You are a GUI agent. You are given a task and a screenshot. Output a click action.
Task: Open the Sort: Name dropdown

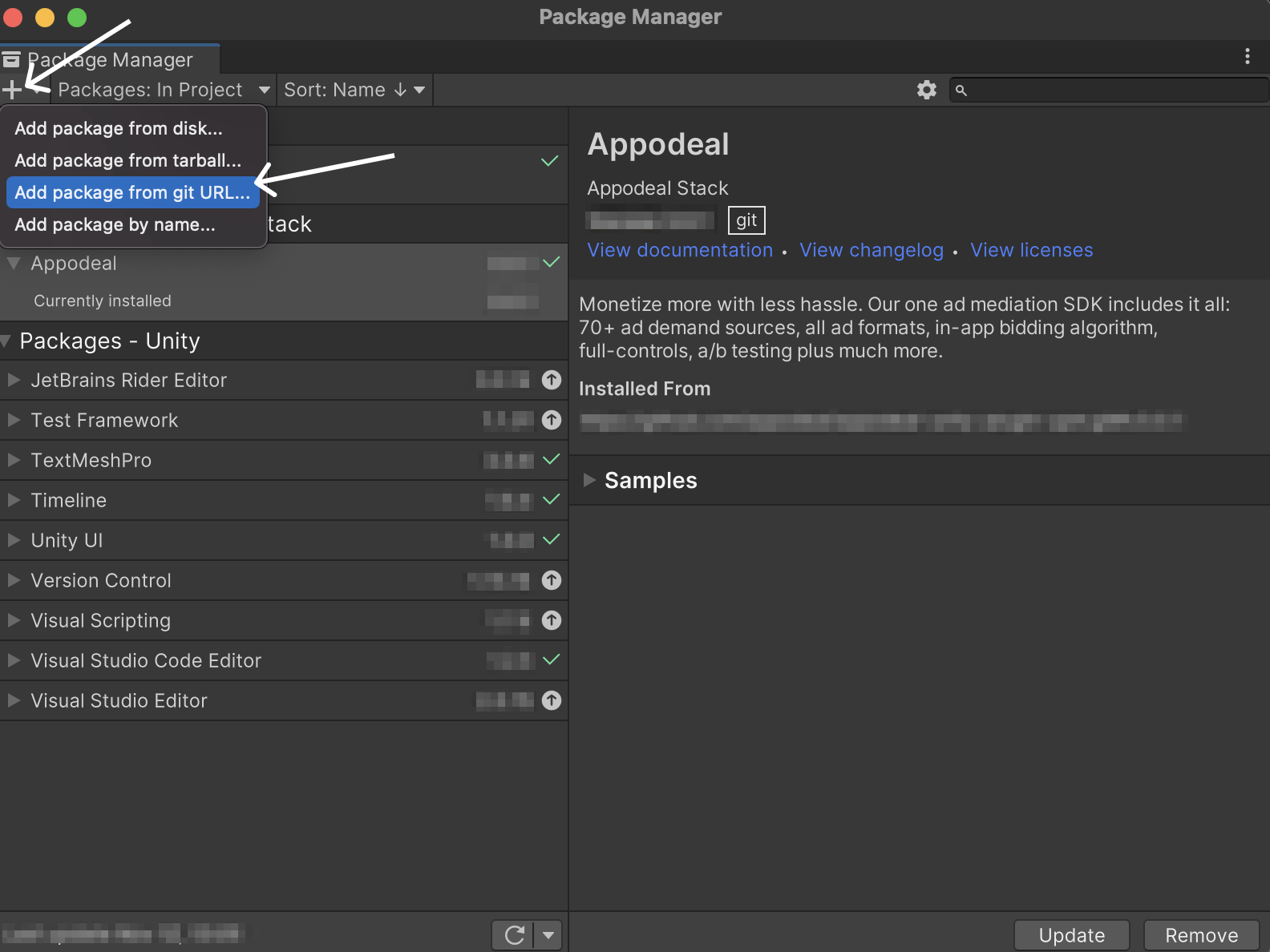click(x=354, y=90)
